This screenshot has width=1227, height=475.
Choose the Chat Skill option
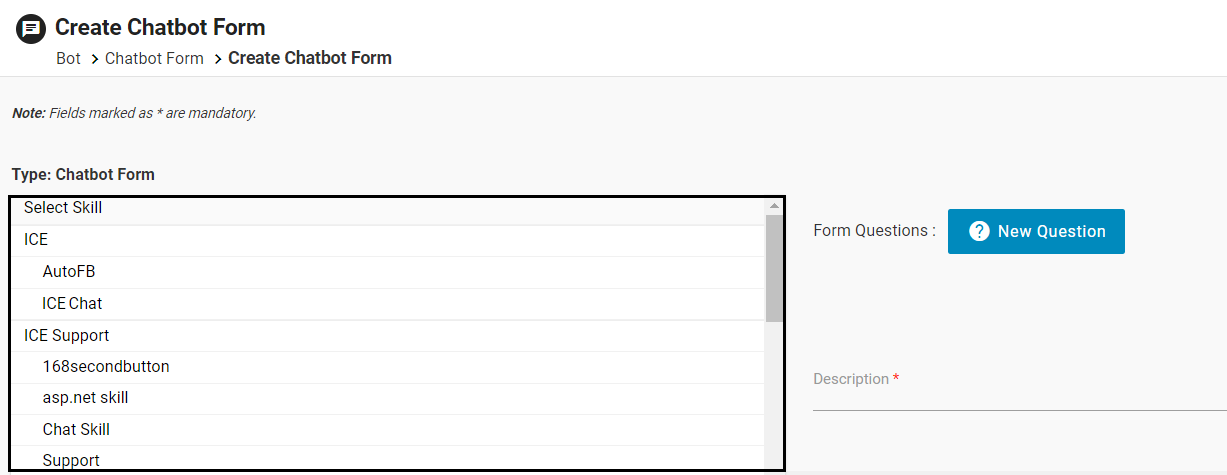coord(76,430)
